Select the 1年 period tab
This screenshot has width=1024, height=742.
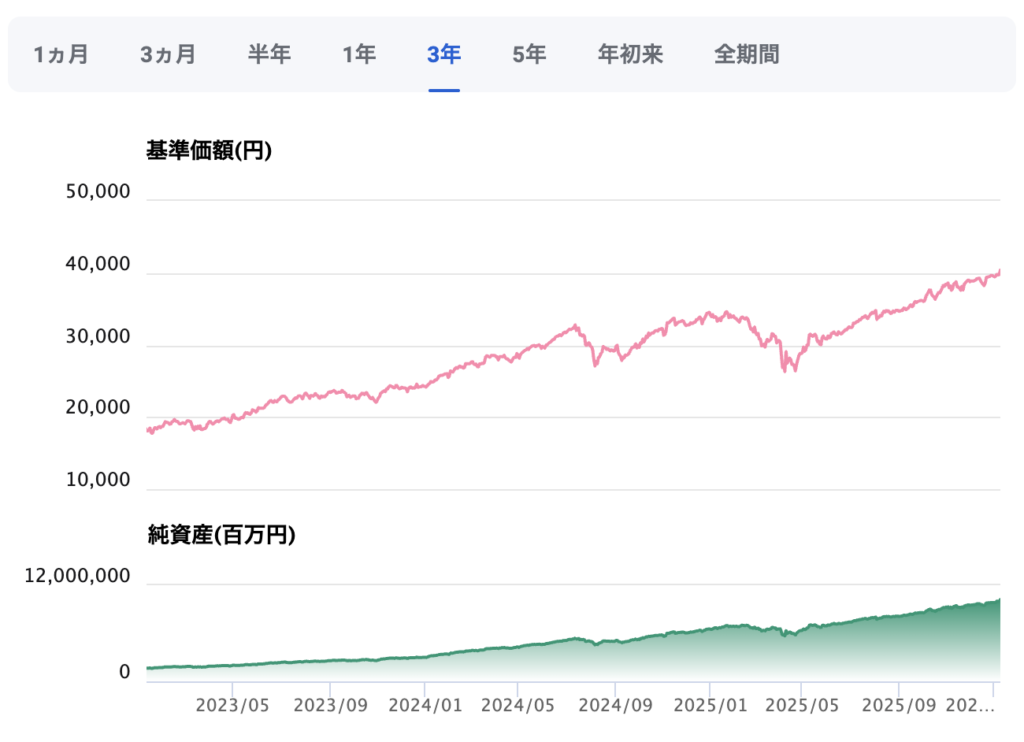(x=359, y=54)
